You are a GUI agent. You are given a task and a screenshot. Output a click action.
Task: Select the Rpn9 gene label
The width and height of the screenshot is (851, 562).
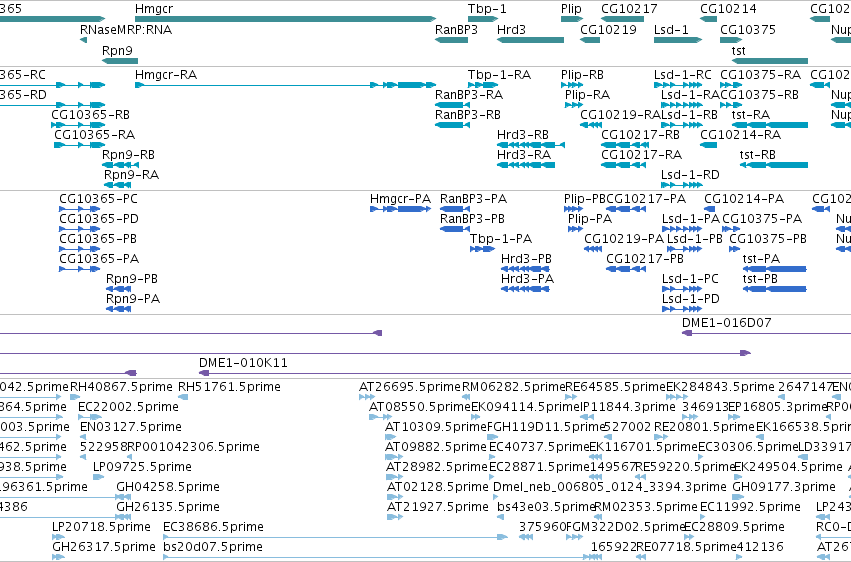click(x=117, y=50)
